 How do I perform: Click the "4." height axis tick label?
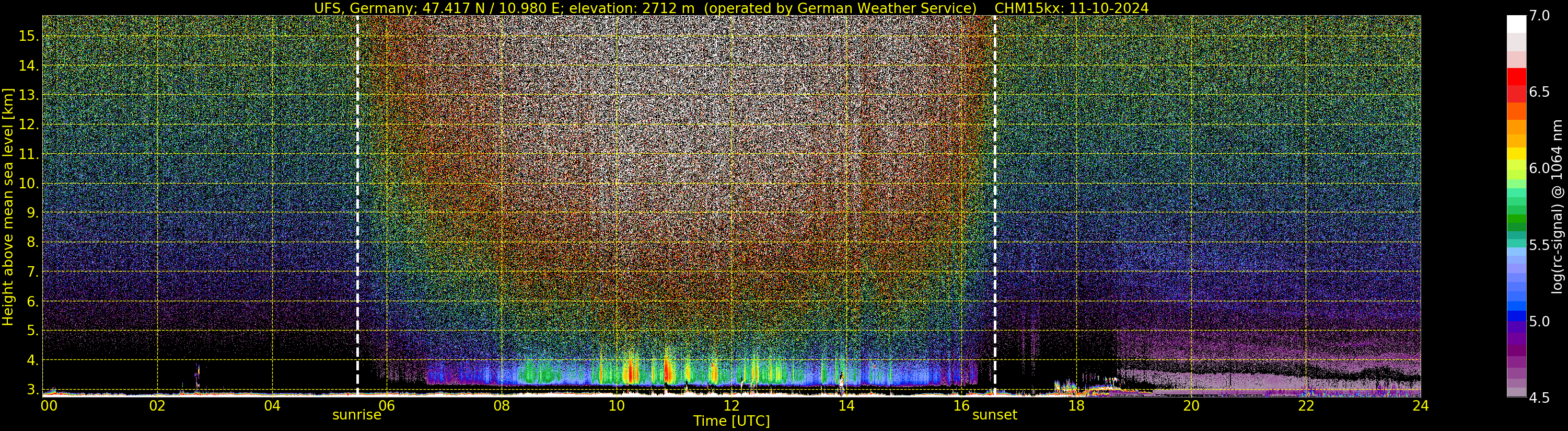[32, 360]
